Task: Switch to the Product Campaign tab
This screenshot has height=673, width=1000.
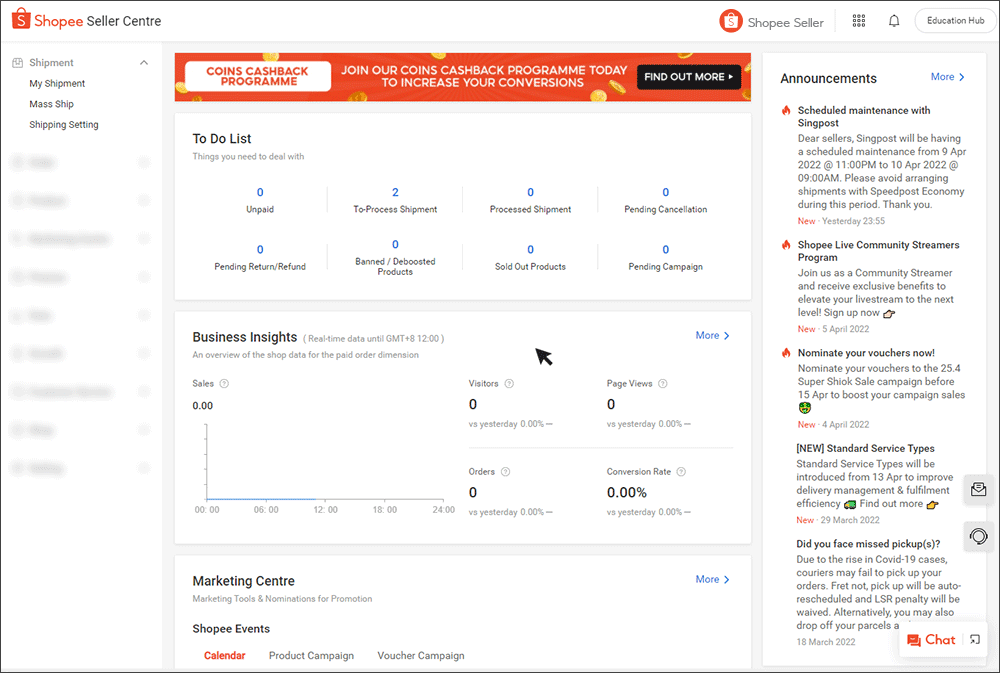Action: 311,655
